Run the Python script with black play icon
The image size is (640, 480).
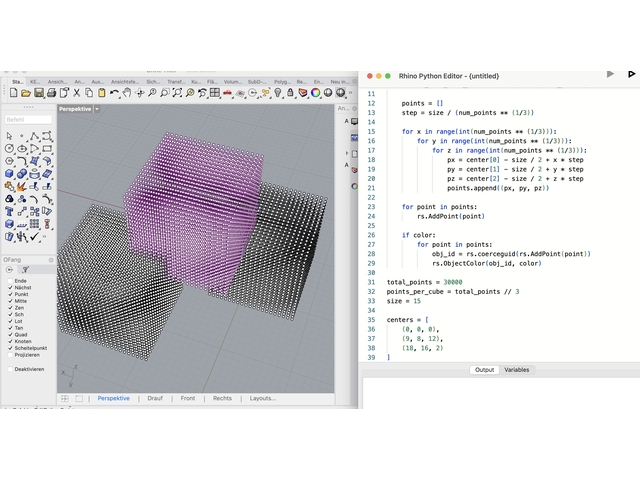tap(631, 74)
